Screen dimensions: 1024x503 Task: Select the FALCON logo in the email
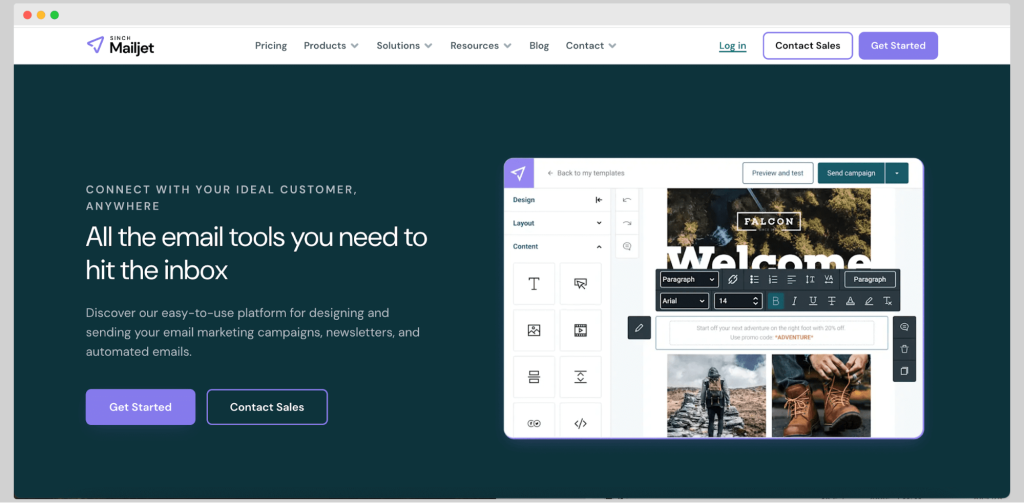769,221
